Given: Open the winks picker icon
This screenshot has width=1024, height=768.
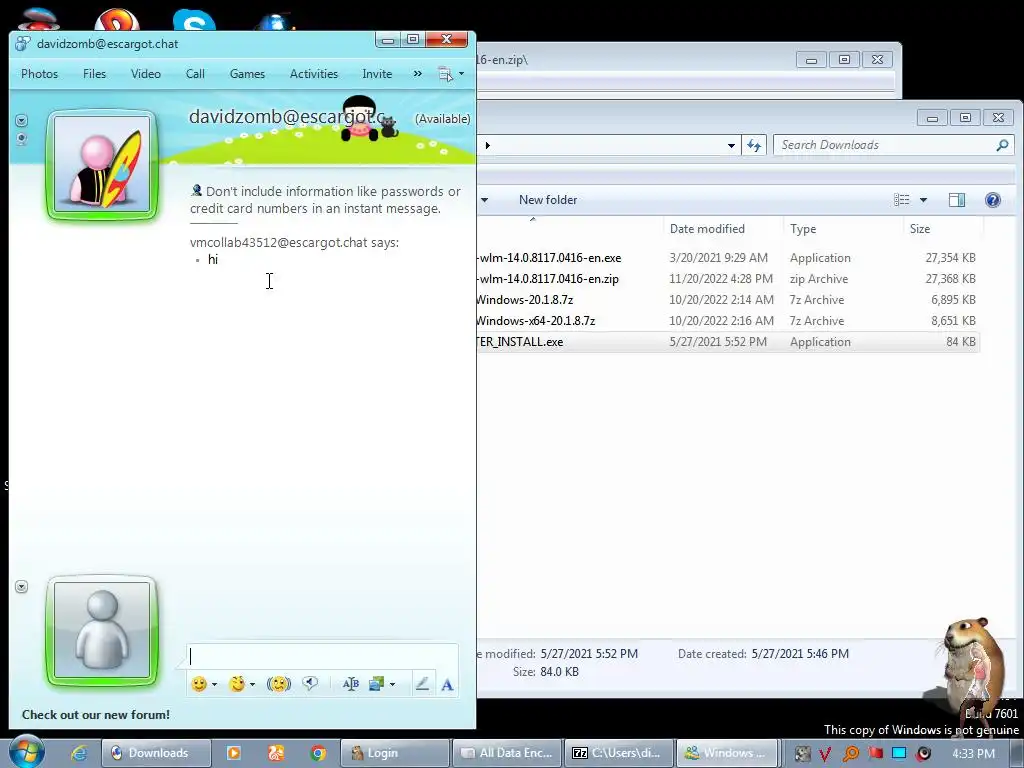Looking at the screenshot, I should click(237, 684).
